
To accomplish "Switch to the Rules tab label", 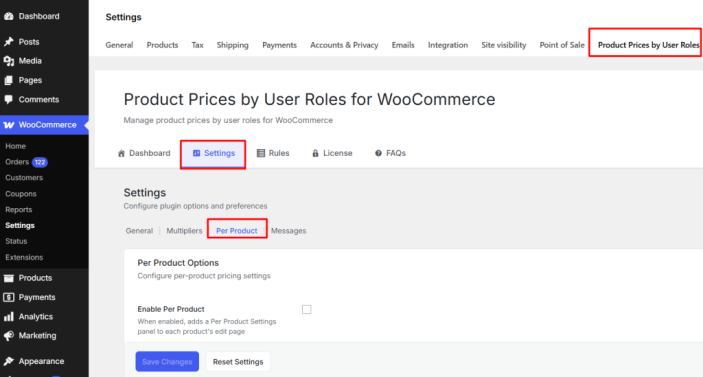I will 279,153.
